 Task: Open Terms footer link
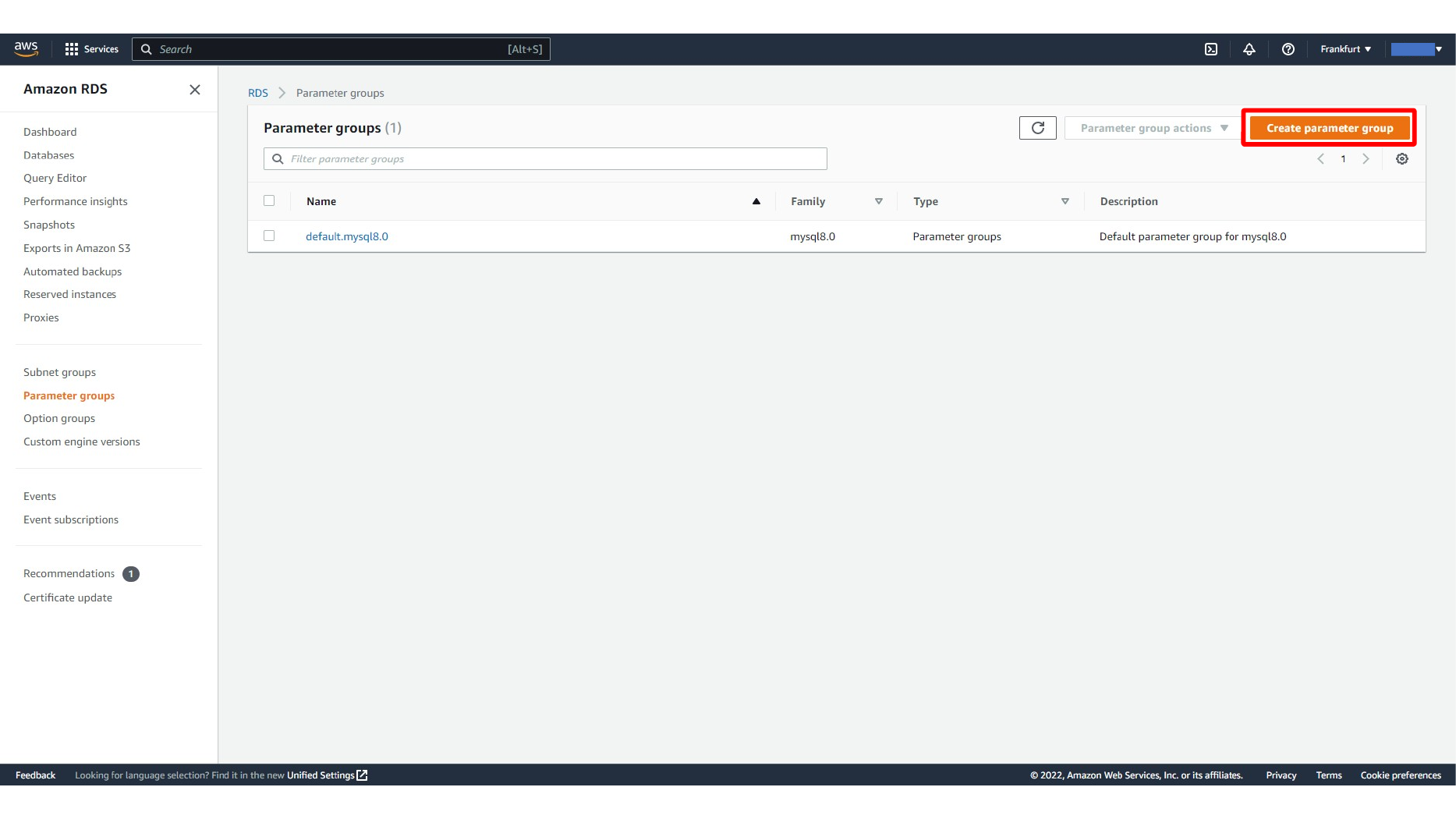coord(1329,775)
